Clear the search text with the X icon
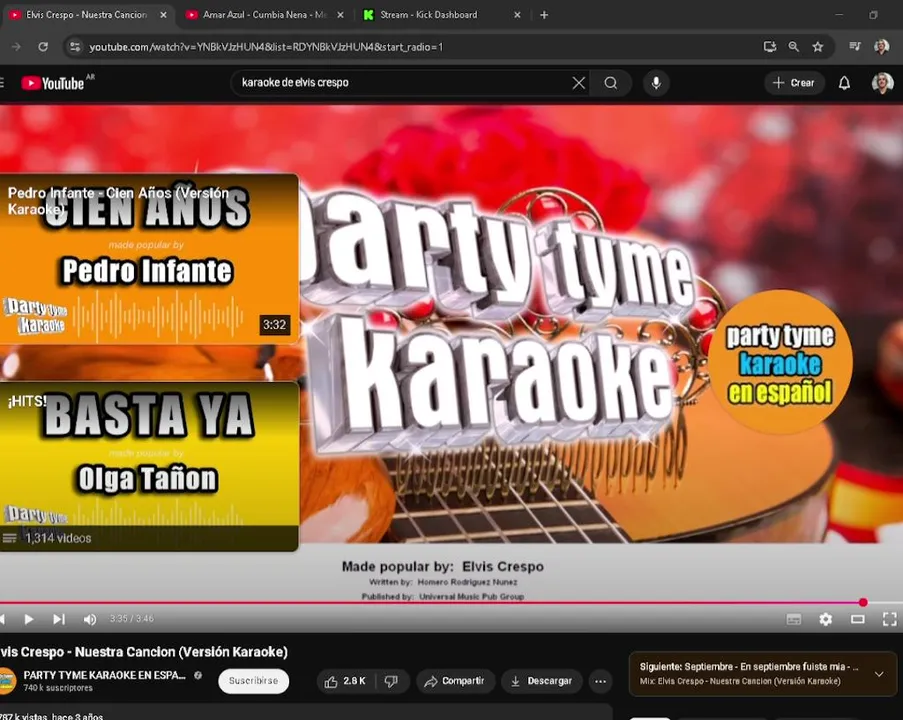This screenshot has height=720, width=903. (579, 83)
